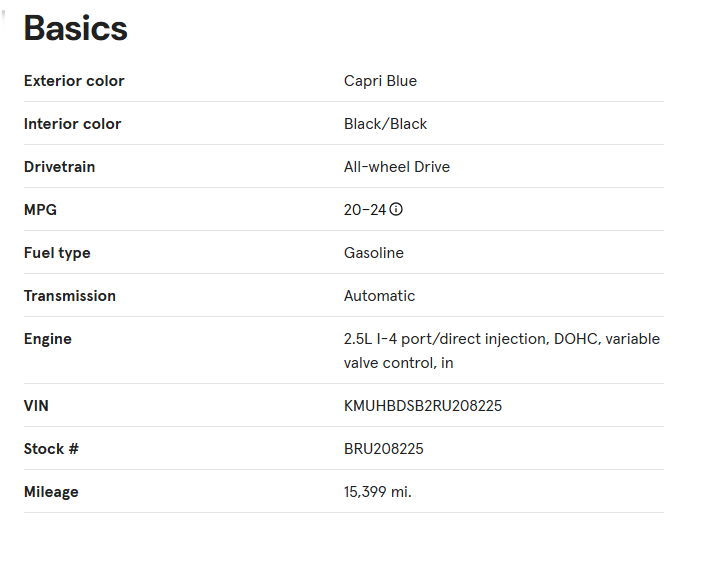This screenshot has height=583, width=722.
Task: Click the VIN label
Action: click(36, 406)
